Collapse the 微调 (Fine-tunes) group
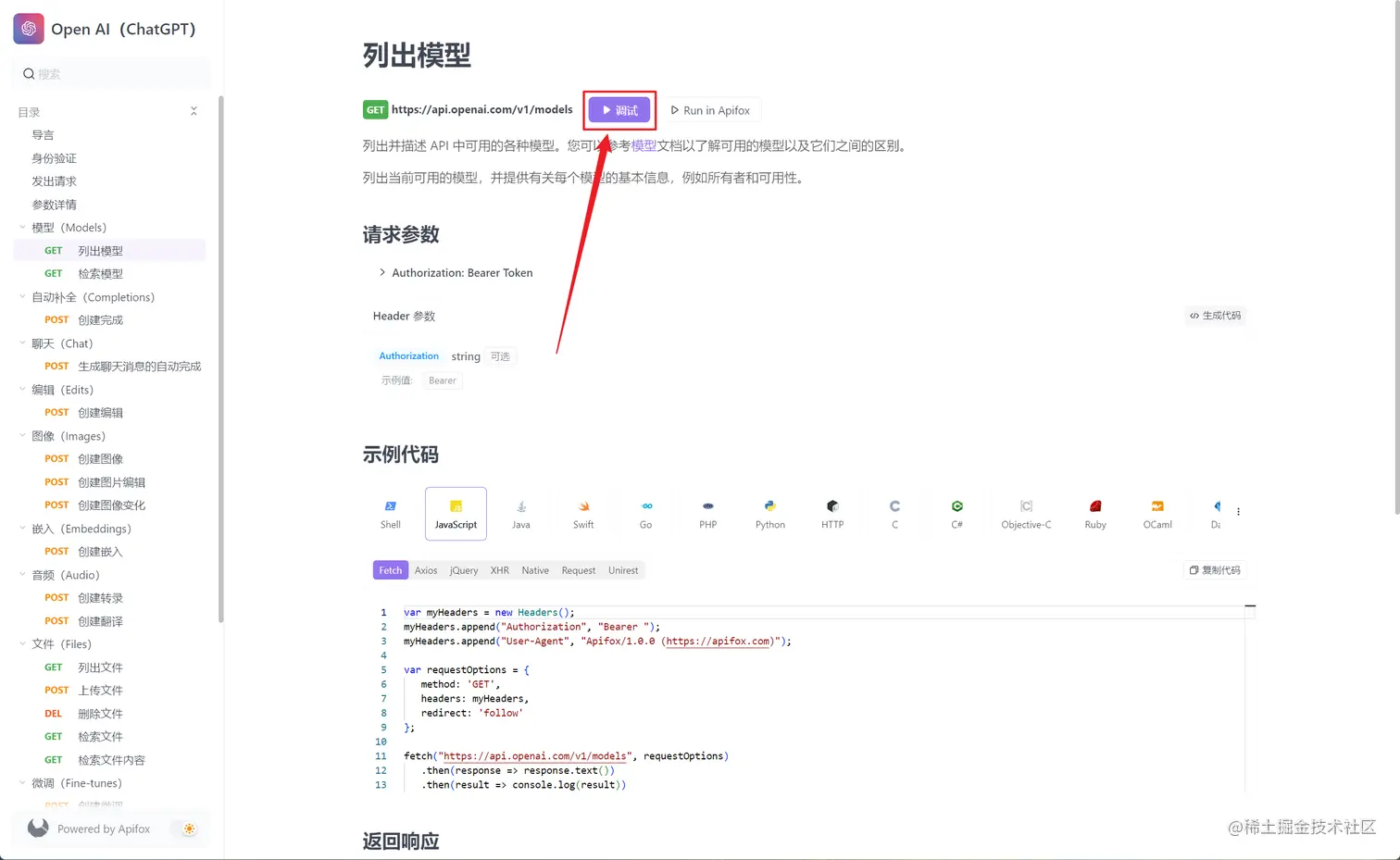1400x860 pixels. (x=22, y=782)
